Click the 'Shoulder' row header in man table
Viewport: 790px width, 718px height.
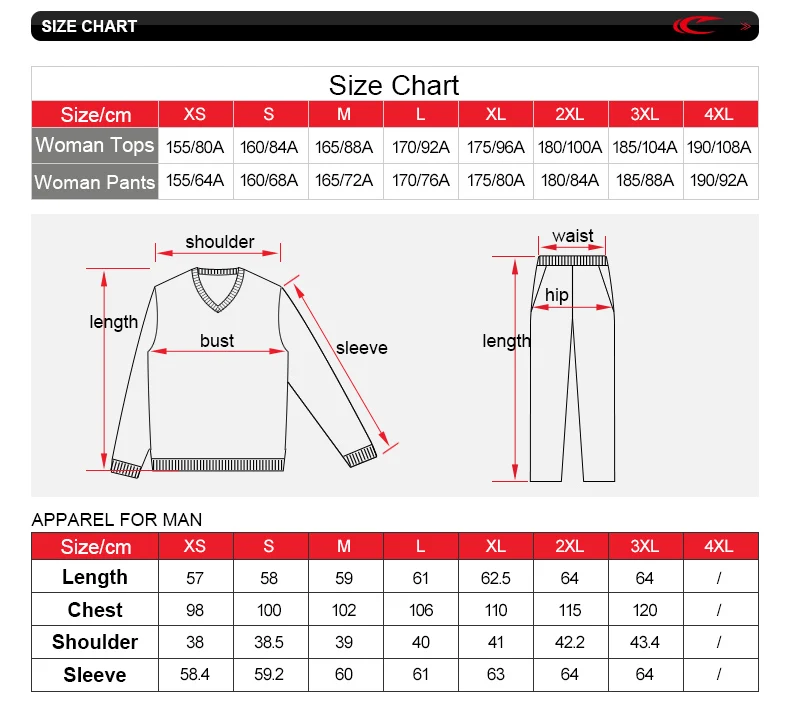pos(95,642)
